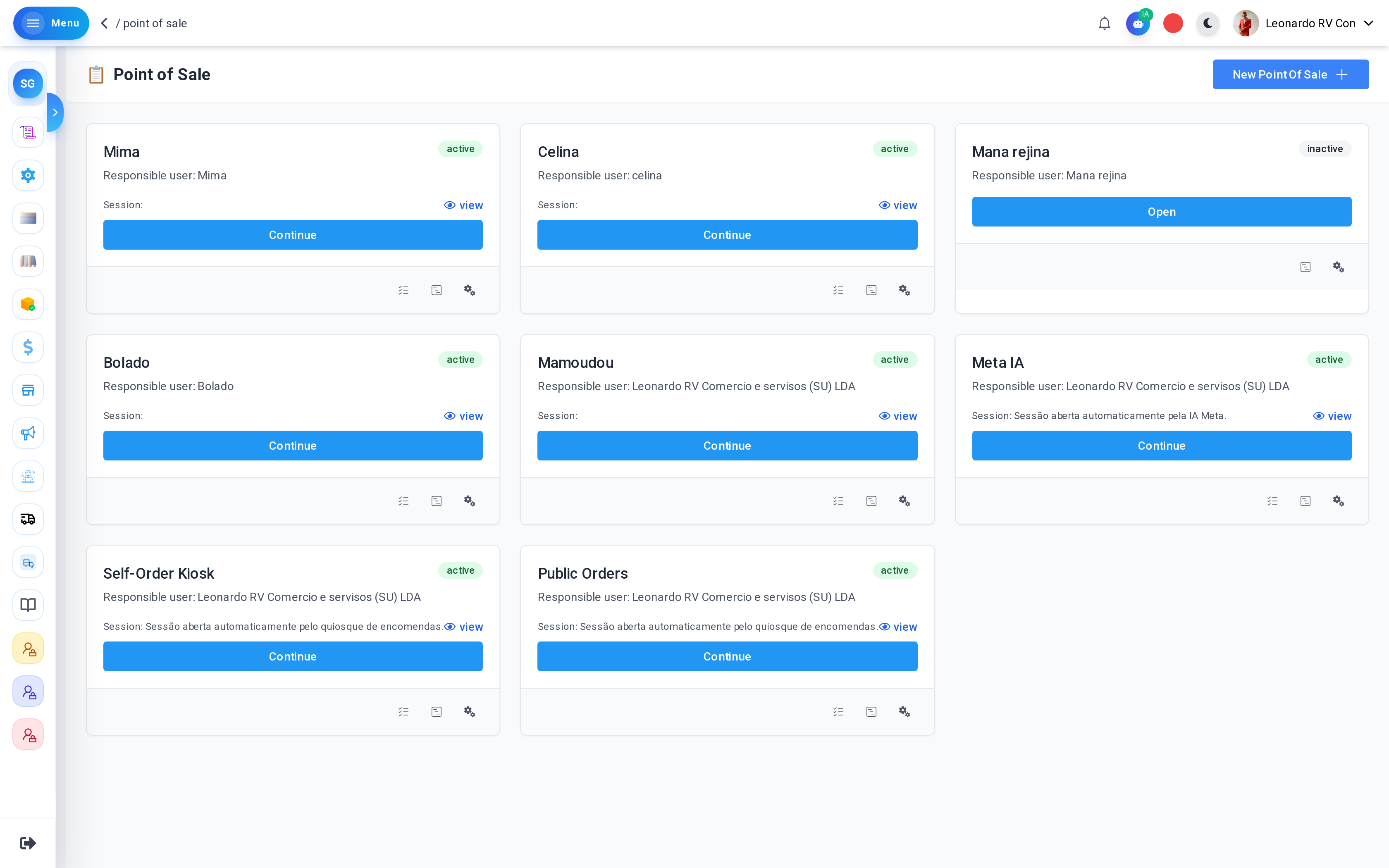Open the main Menu button

(51, 24)
